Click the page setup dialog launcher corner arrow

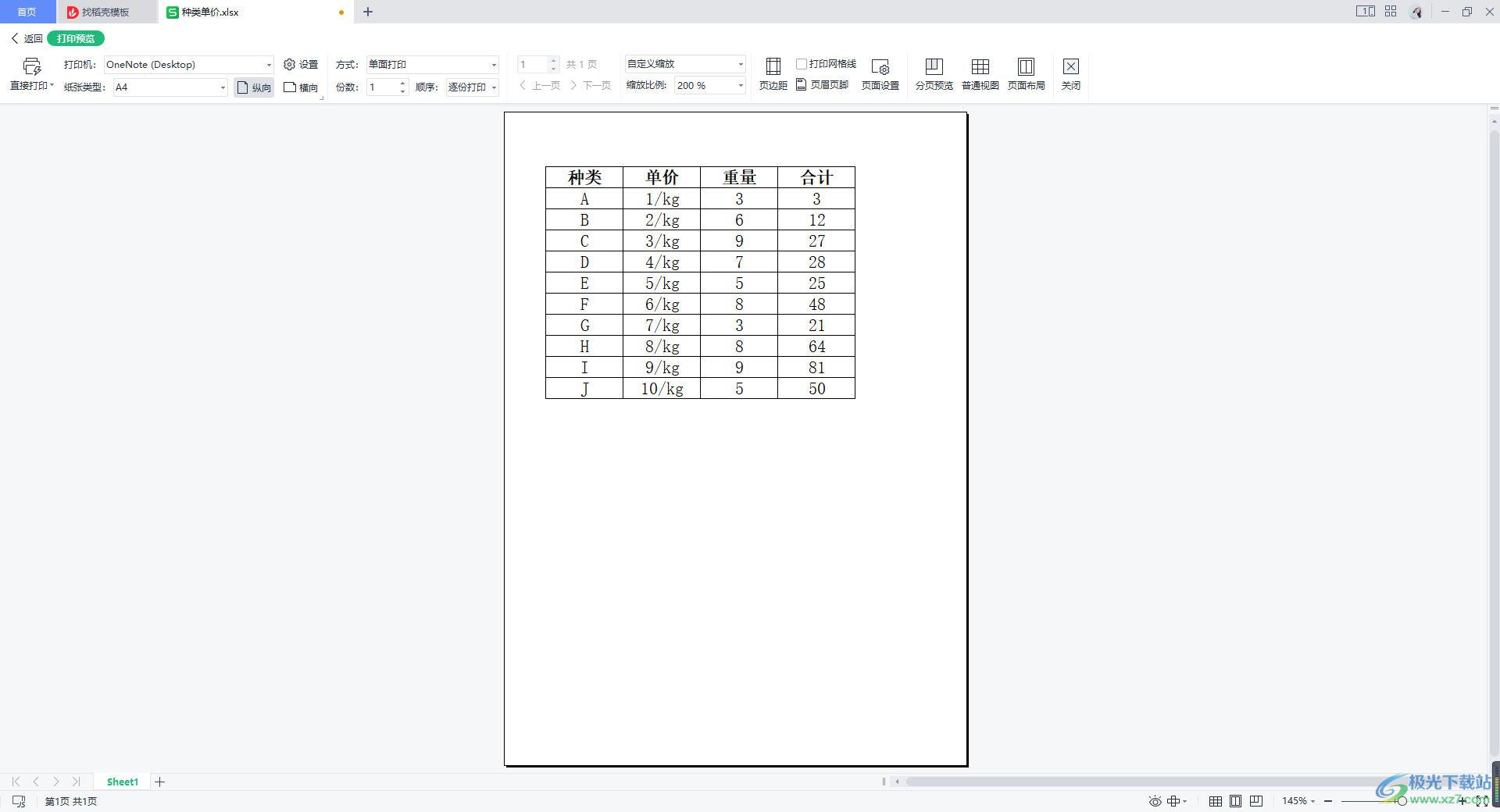[321, 98]
